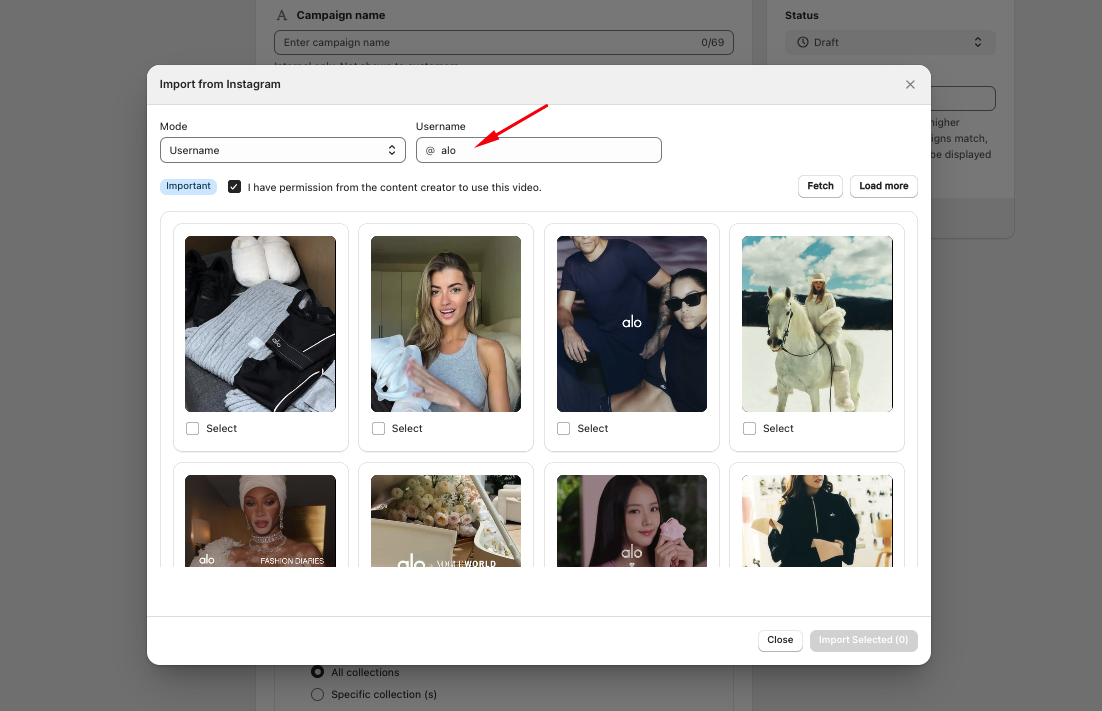The height and width of the screenshot is (711, 1102).
Task: Uncheck the content creator permission checkbox
Action: pos(235,187)
